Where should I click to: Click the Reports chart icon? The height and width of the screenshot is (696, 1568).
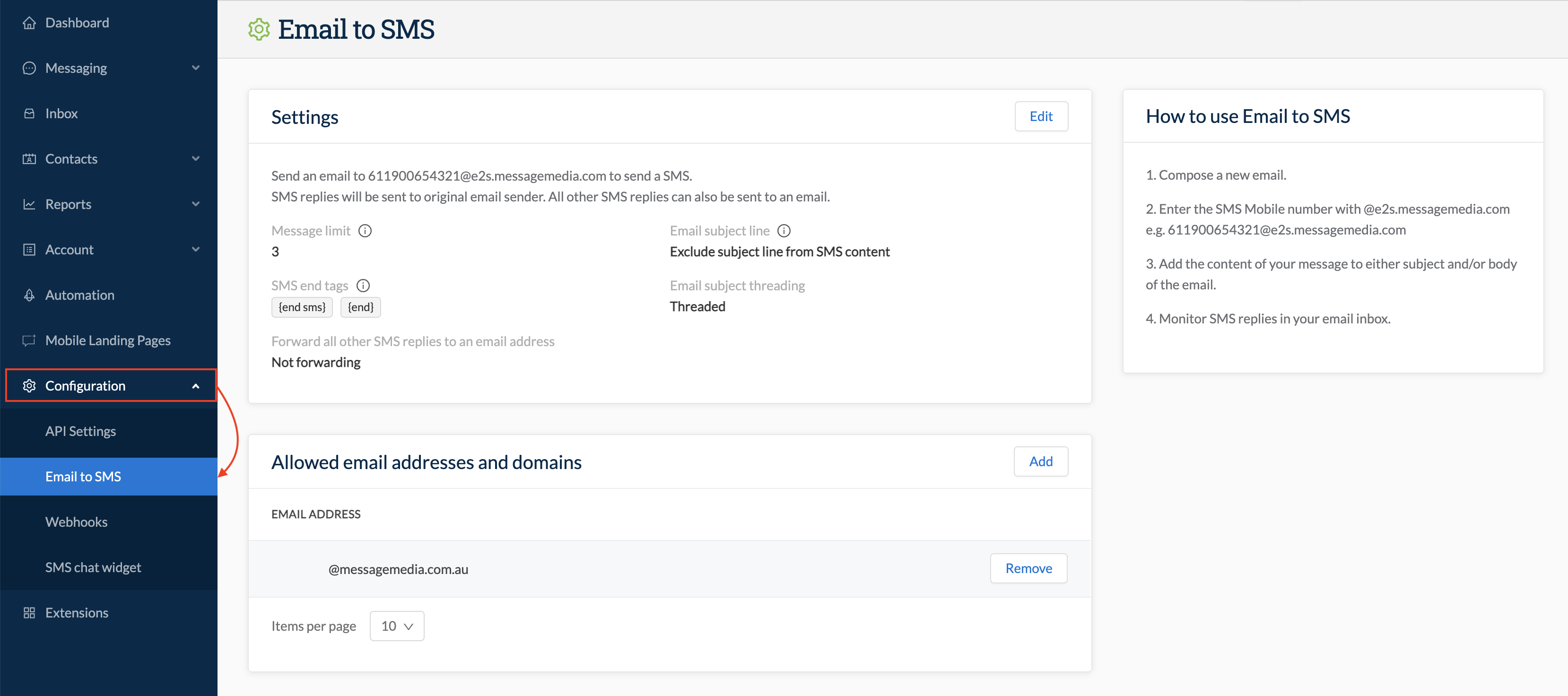29,204
